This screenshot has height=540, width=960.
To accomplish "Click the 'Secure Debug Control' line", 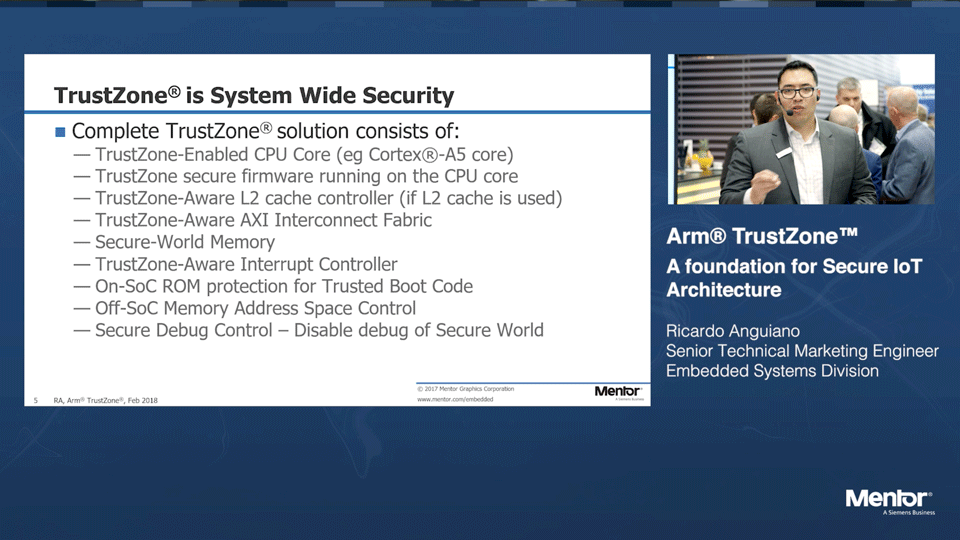I will pos(319,330).
